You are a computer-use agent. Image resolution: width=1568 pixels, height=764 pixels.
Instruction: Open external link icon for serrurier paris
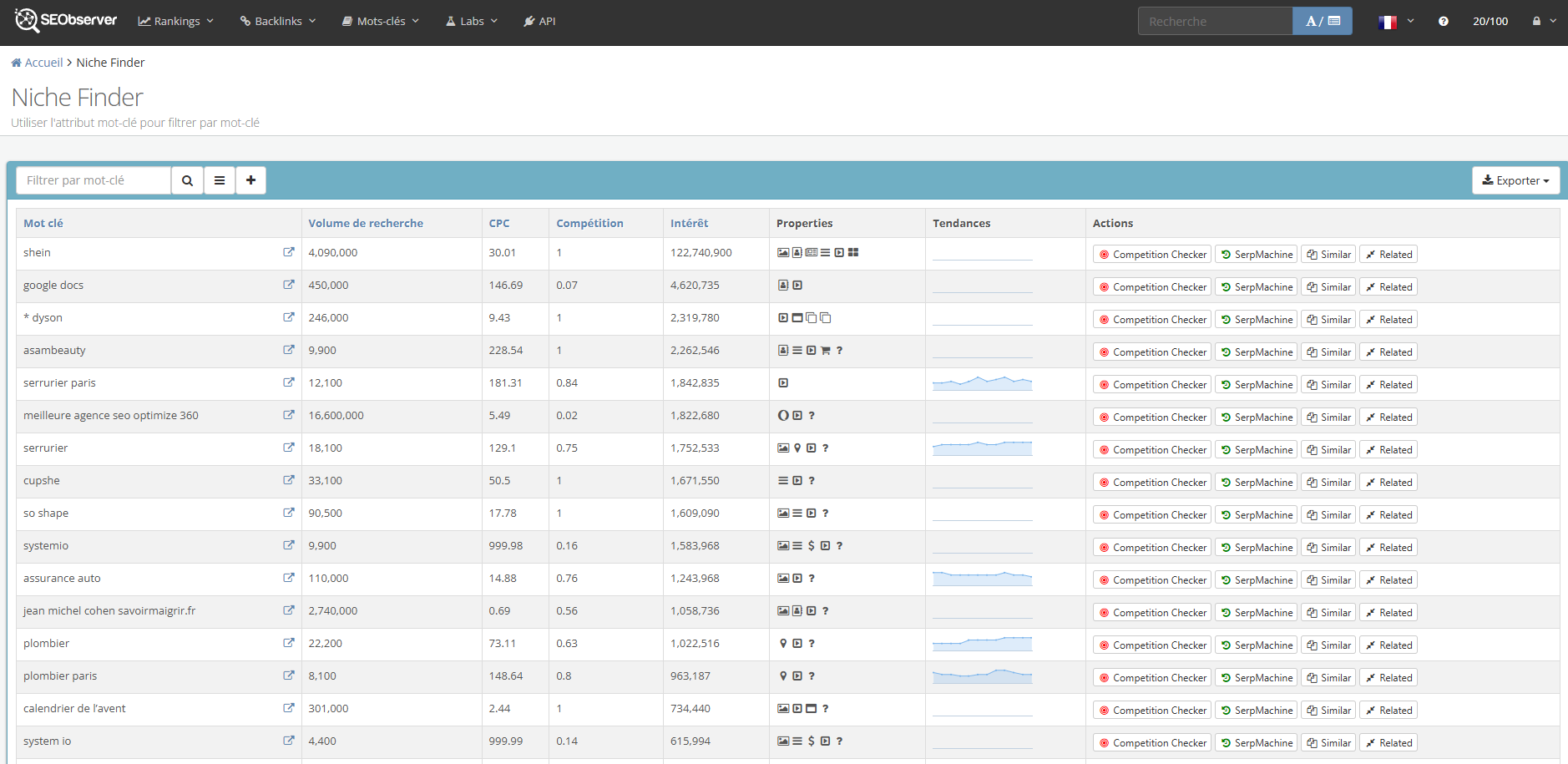(289, 382)
